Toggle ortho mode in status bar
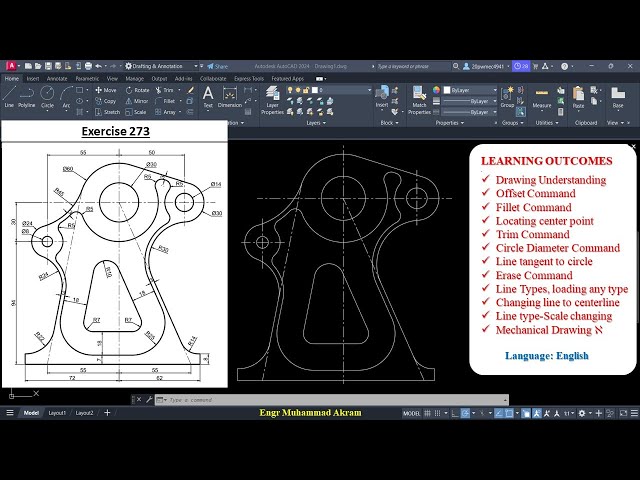The width and height of the screenshot is (640, 480). (x=455, y=413)
